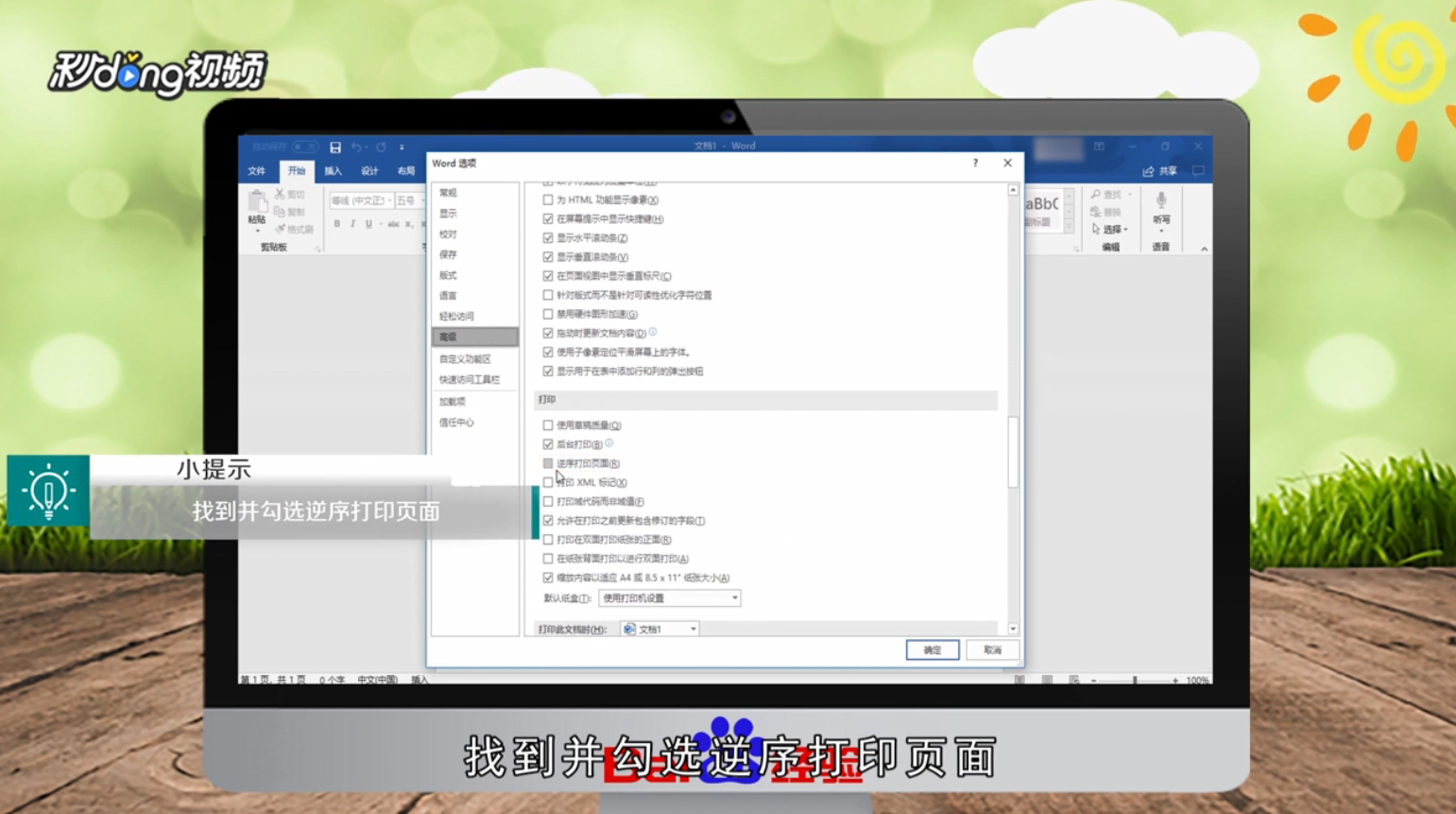The height and width of the screenshot is (814, 1456).
Task: Open the Paste options arrow under 粘贴
Action: 257,231
